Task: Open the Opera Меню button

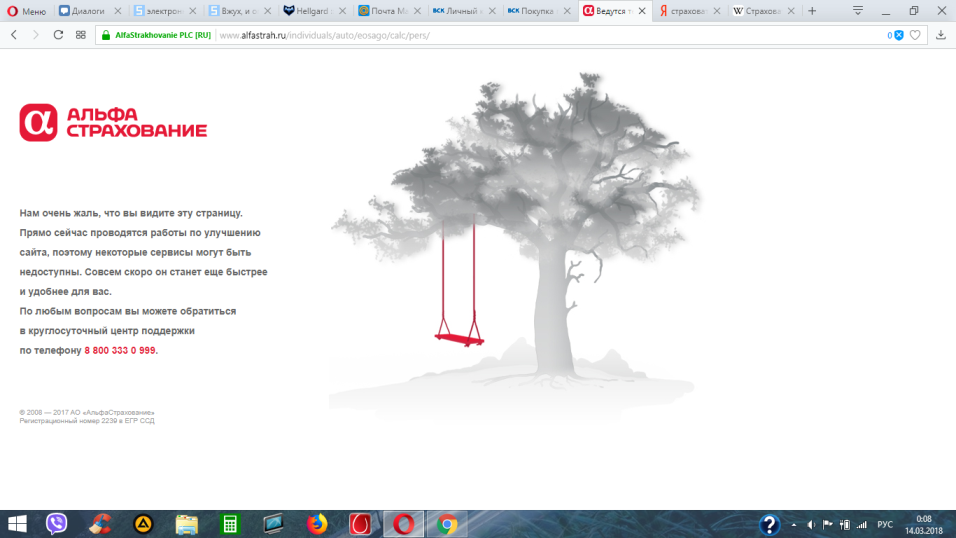Action: coord(27,11)
